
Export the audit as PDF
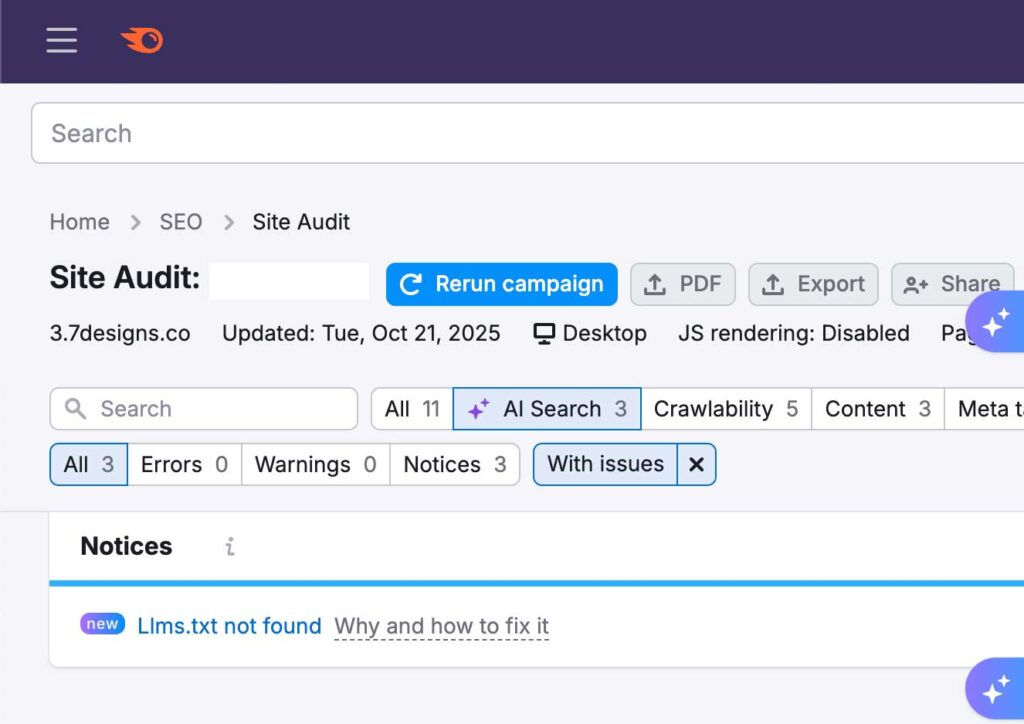coord(683,284)
